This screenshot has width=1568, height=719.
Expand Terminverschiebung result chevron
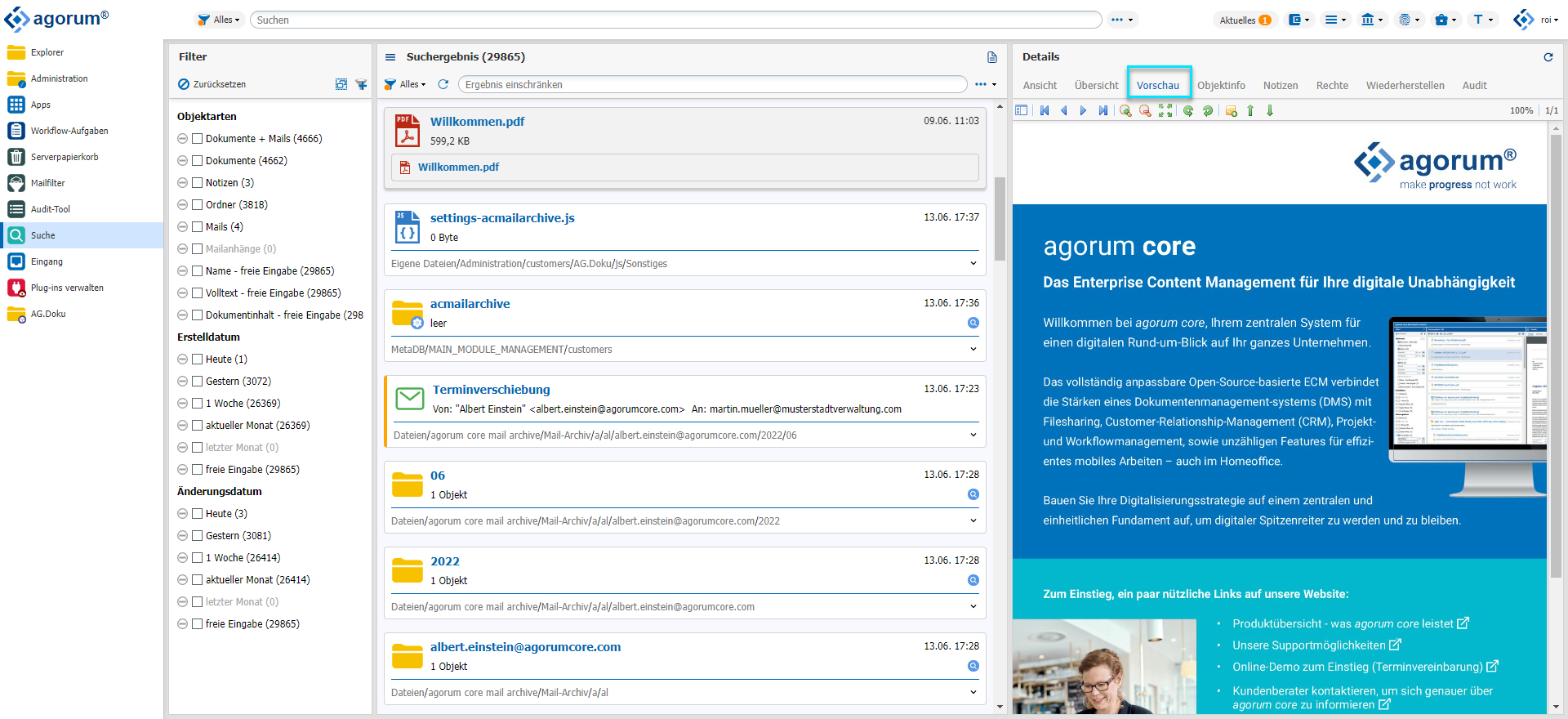[973, 435]
